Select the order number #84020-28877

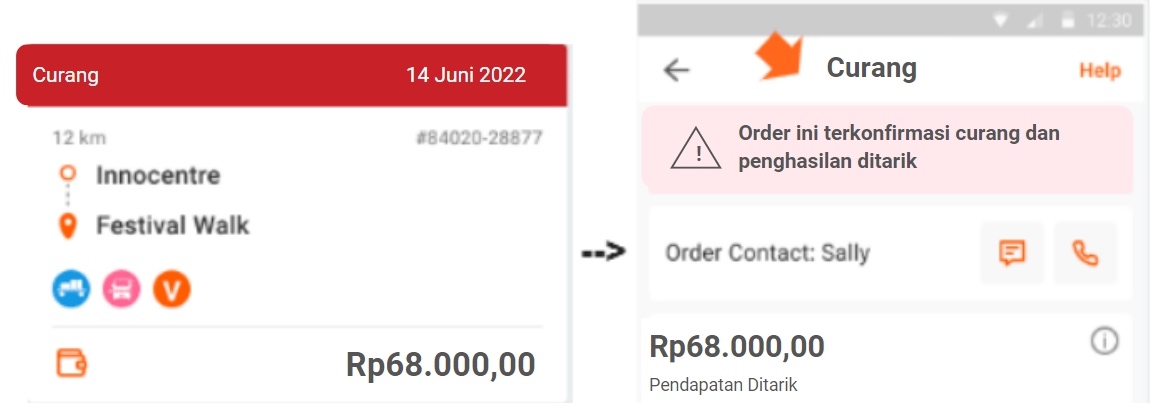[x=479, y=138]
